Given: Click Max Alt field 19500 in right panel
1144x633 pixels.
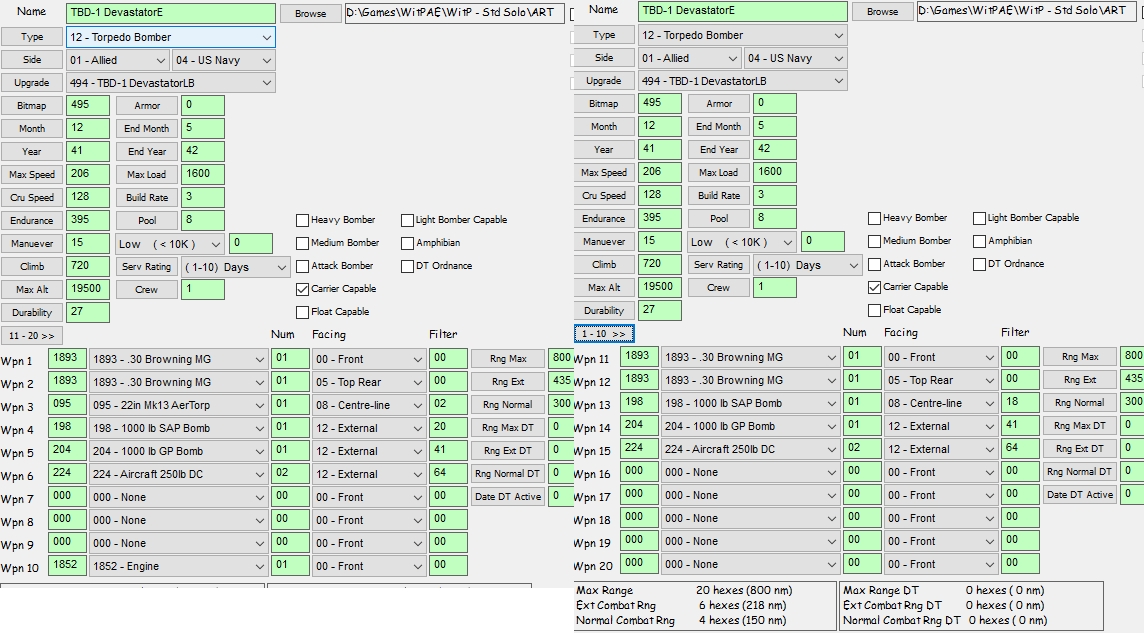Looking at the screenshot, I should pos(660,287).
